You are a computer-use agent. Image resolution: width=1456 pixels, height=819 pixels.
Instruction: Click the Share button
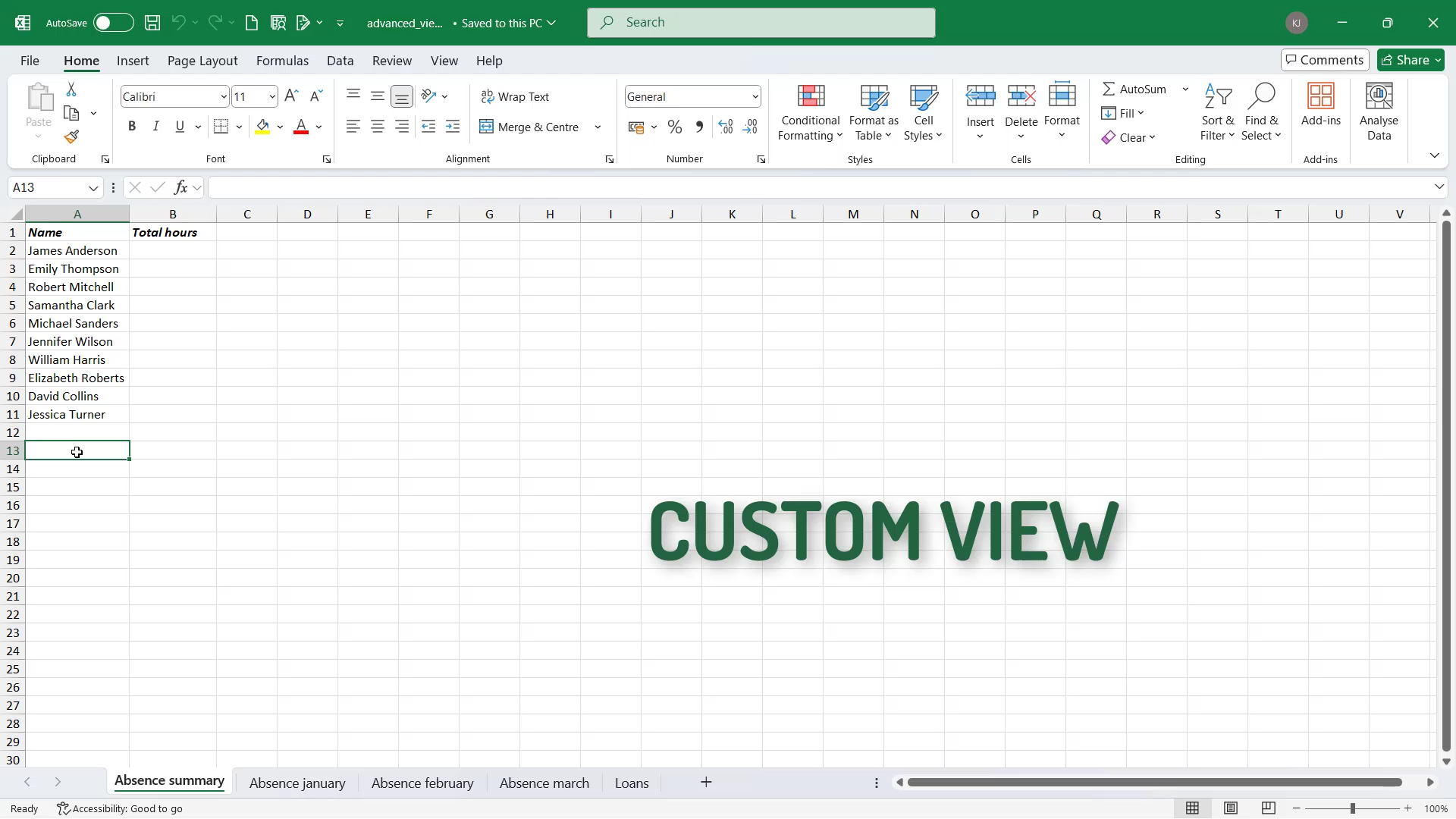(x=1410, y=60)
